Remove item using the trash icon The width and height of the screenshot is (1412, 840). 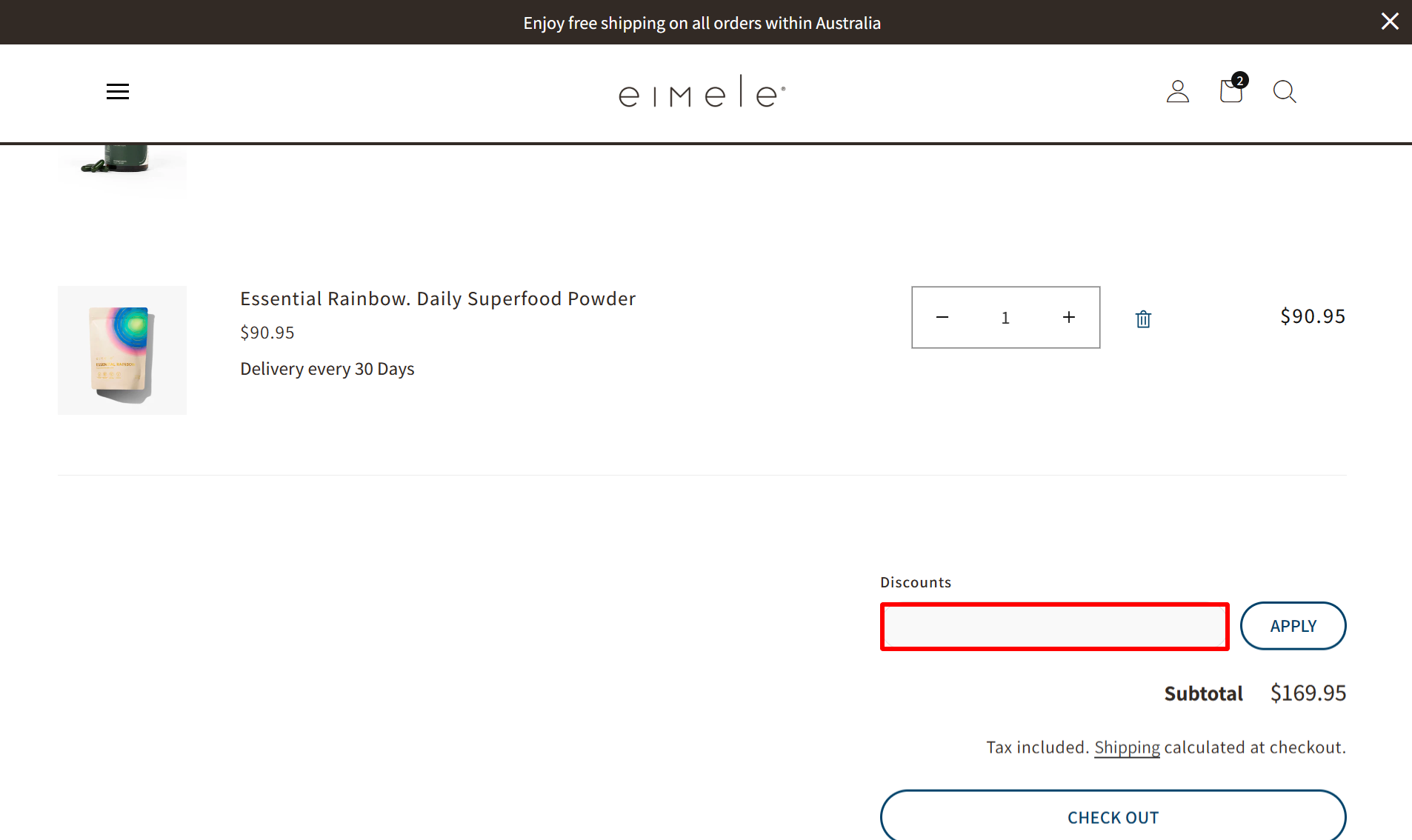pos(1142,318)
